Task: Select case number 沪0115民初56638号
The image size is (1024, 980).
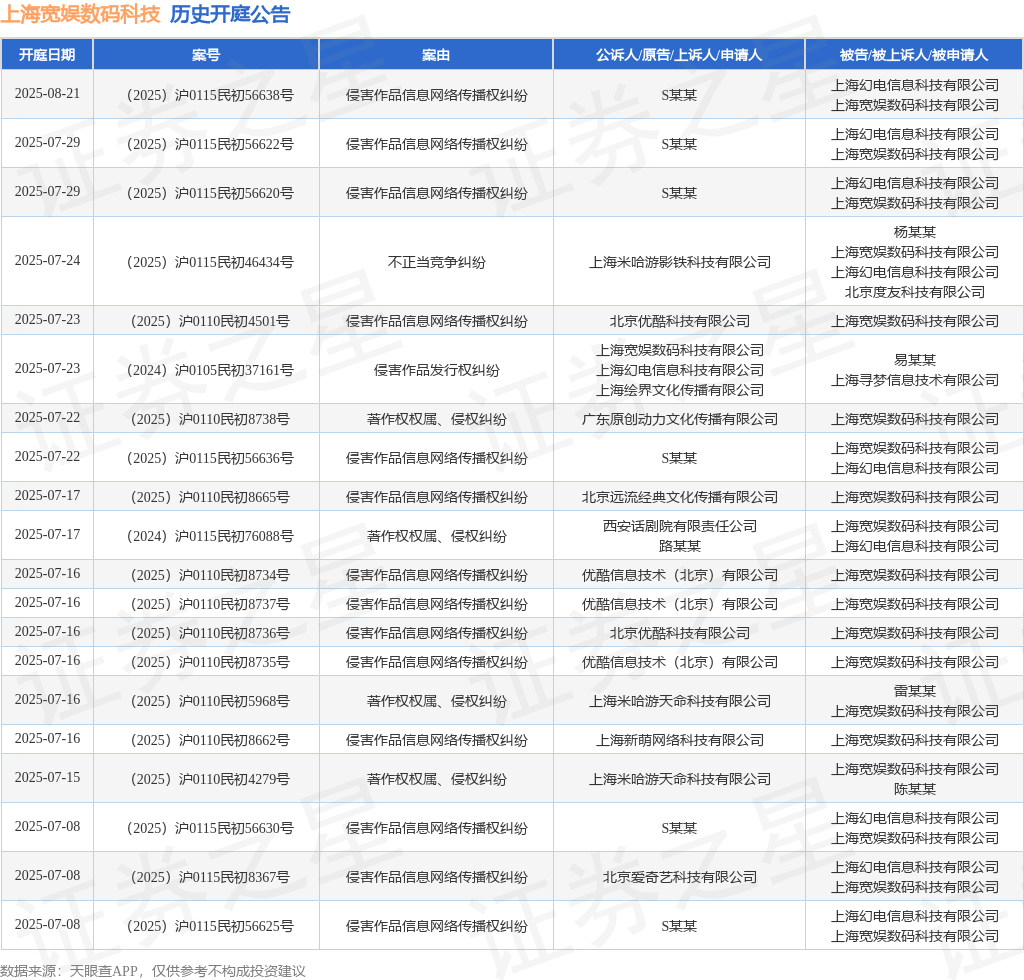Action: tap(210, 95)
